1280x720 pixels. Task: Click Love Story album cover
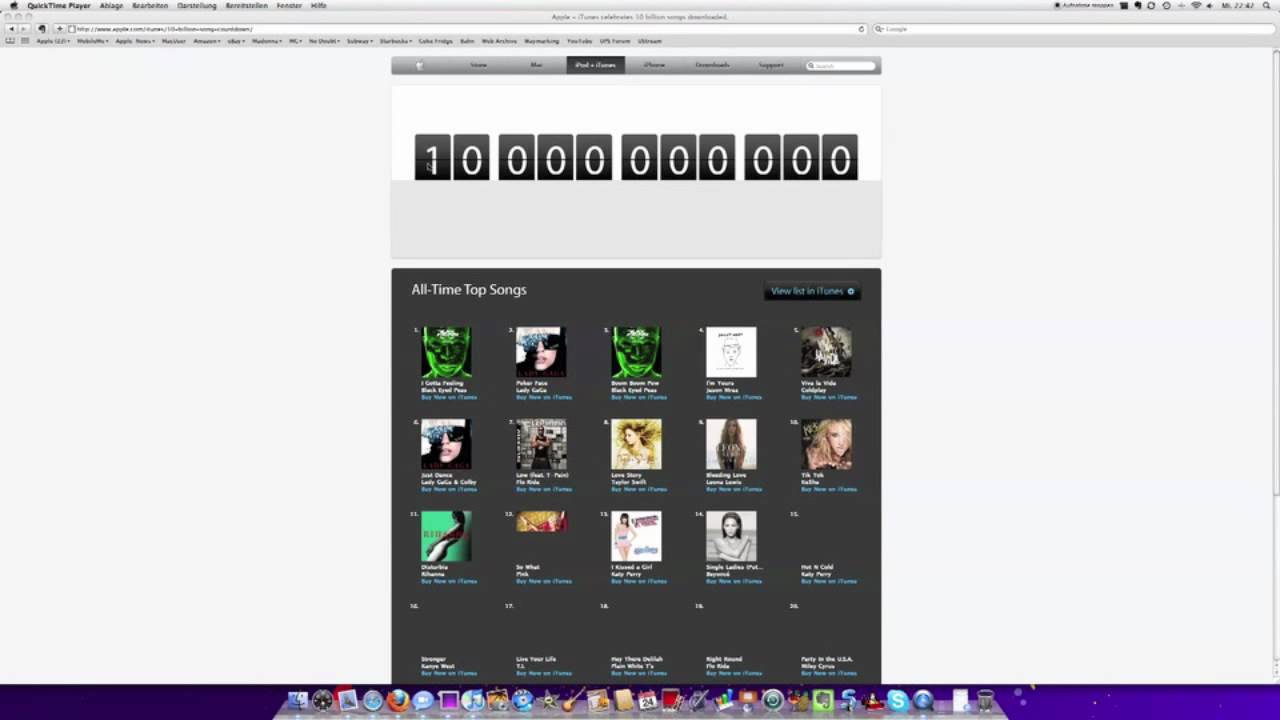click(x=636, y=444)
